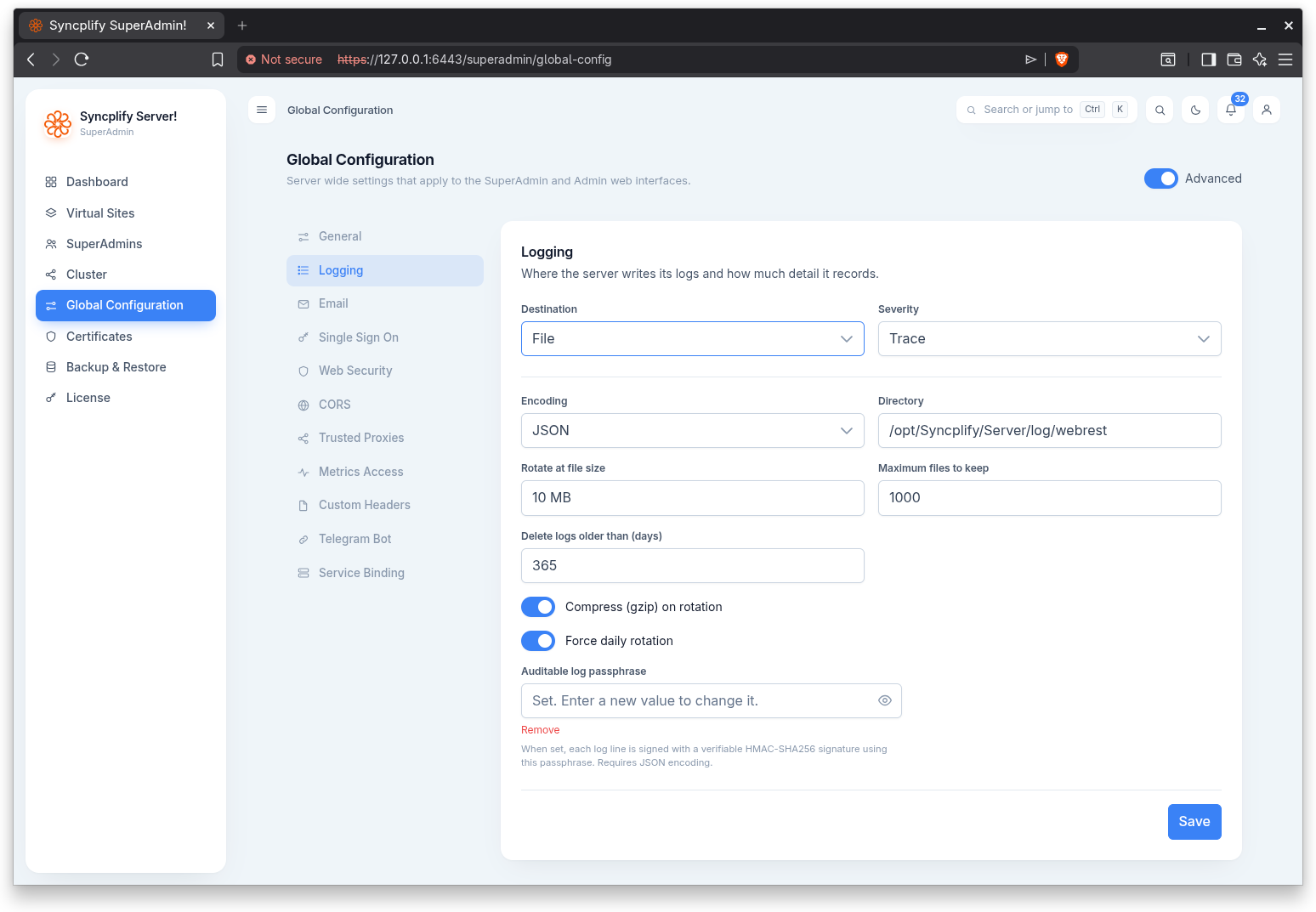Open a new browser tab with plus
The height and width of the screenshot is (912, 1316).
point(242,25)
